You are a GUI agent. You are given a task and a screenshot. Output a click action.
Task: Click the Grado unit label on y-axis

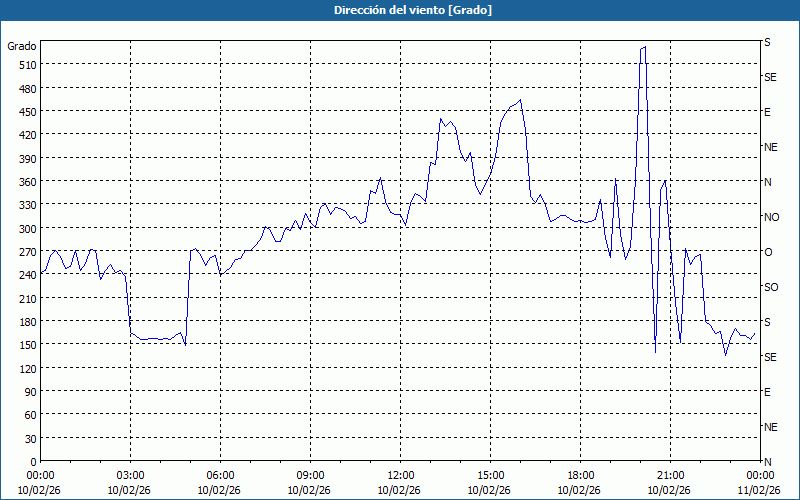22,46
